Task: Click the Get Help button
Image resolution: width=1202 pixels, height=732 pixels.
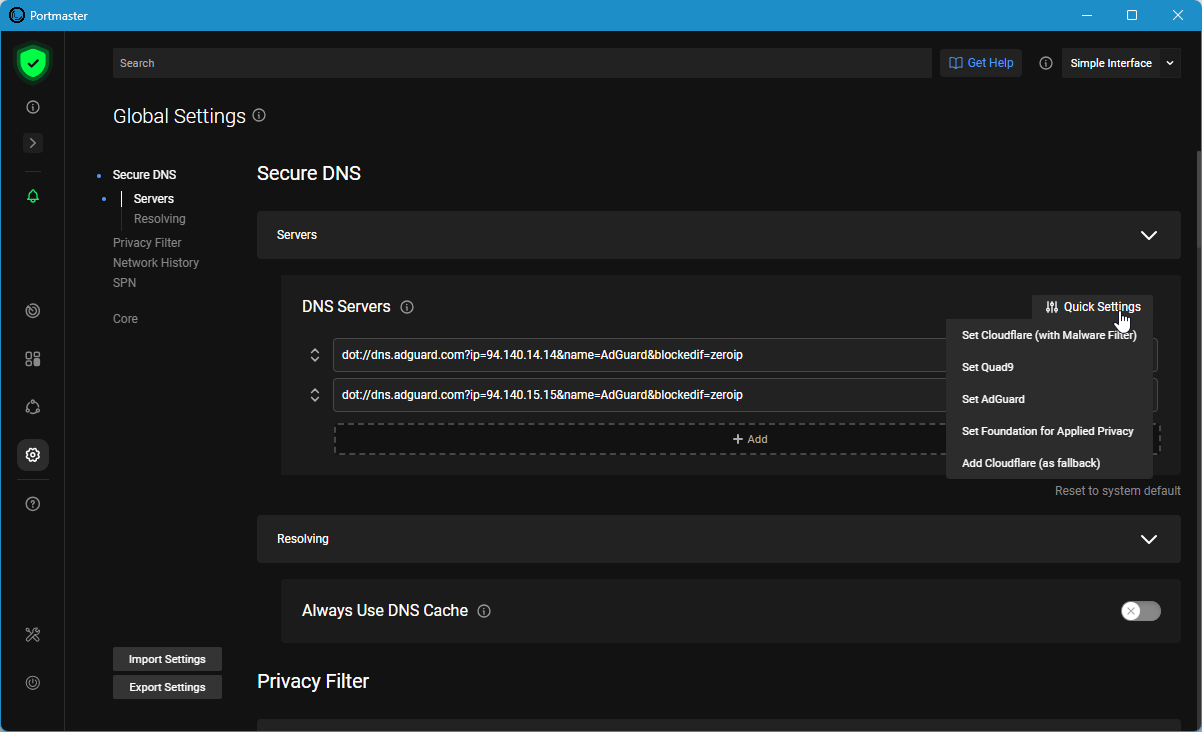Action: (981, 63)
